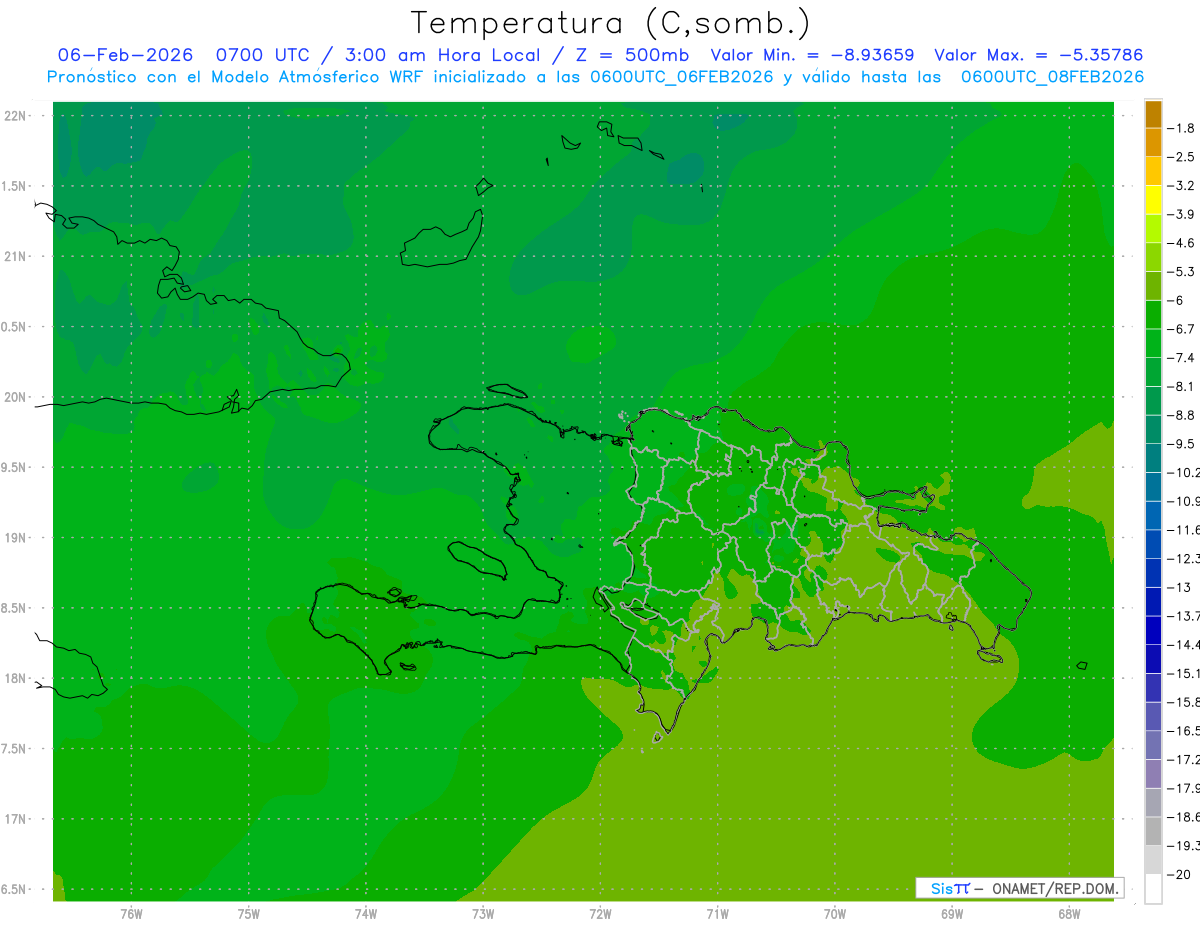
Task: Click the '68W' longitude label
Action: pos(1069,913)
